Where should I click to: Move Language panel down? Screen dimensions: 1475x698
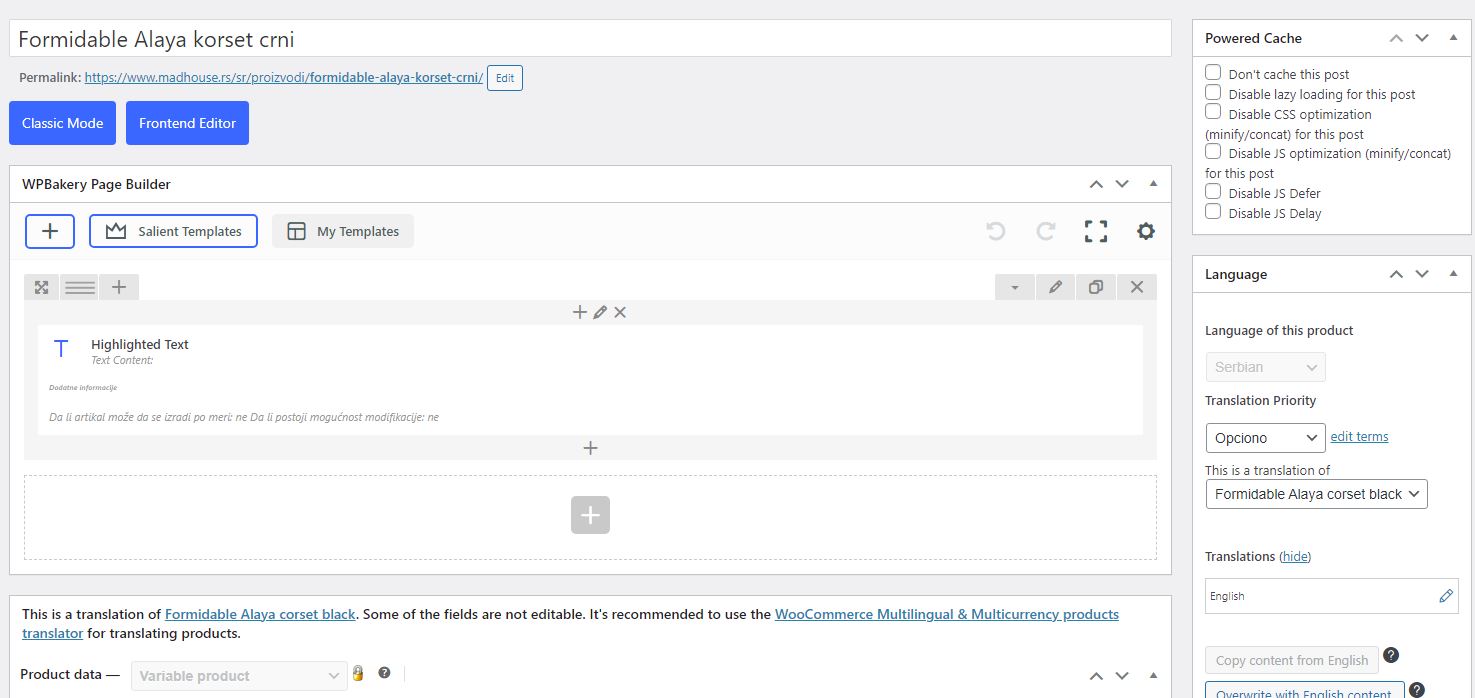[1422, 274]
